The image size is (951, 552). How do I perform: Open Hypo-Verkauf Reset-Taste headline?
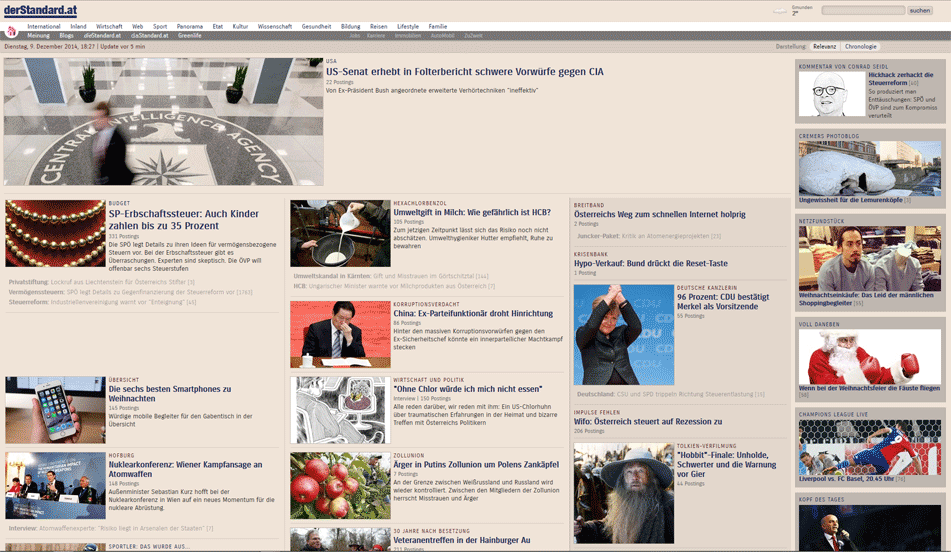651,263
